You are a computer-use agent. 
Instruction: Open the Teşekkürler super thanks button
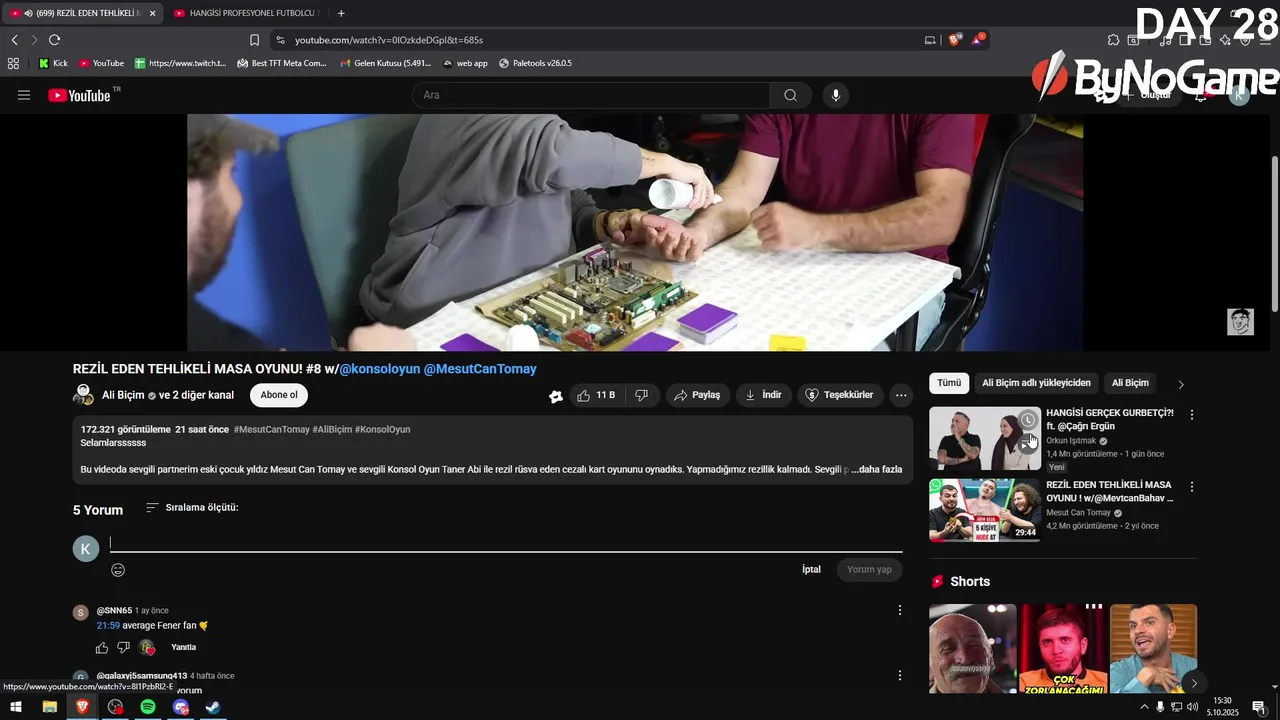840,395
